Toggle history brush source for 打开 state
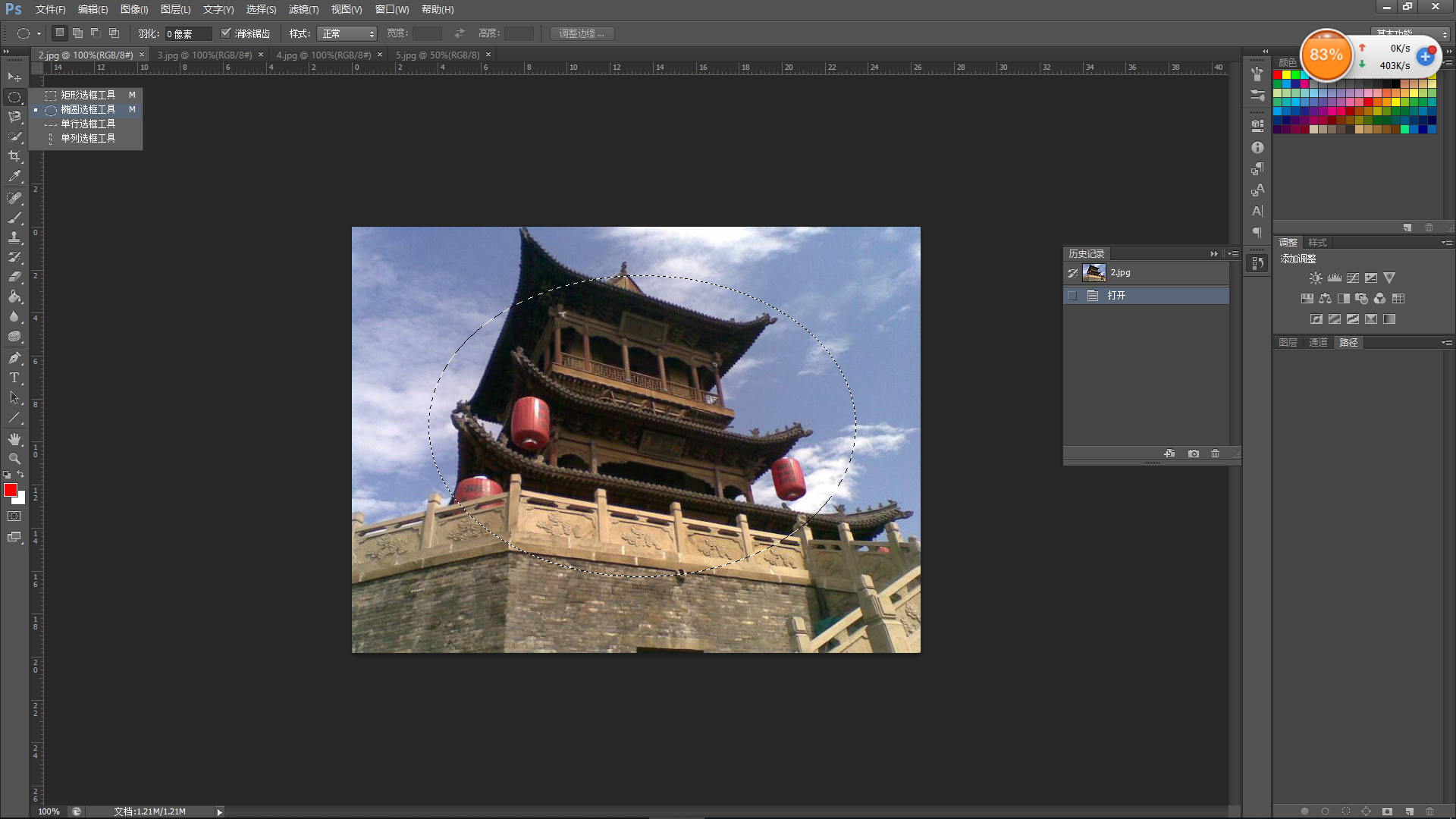This screenshot has height=819, width=1456. (1072, 296)
